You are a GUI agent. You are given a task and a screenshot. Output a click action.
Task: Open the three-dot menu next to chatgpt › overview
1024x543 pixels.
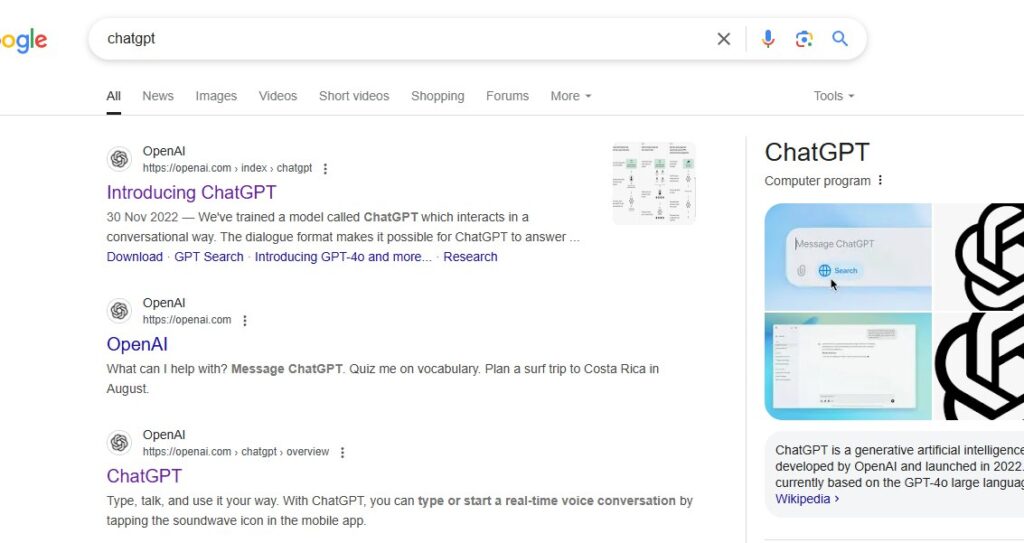pyautogui.click(x=342, y=452)
